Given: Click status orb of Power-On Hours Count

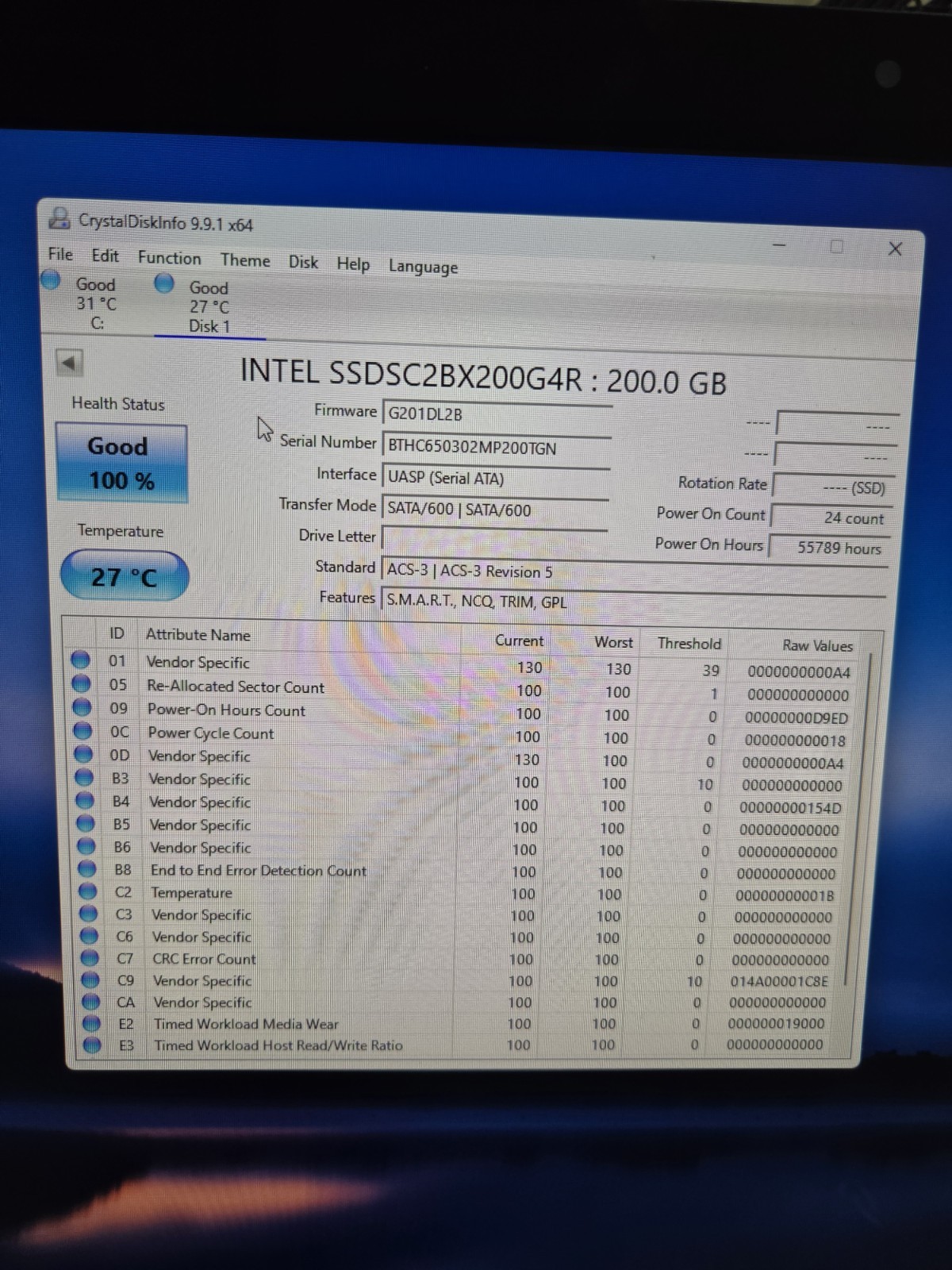Looking at the screenshot, I should click(x=82, y=706).
